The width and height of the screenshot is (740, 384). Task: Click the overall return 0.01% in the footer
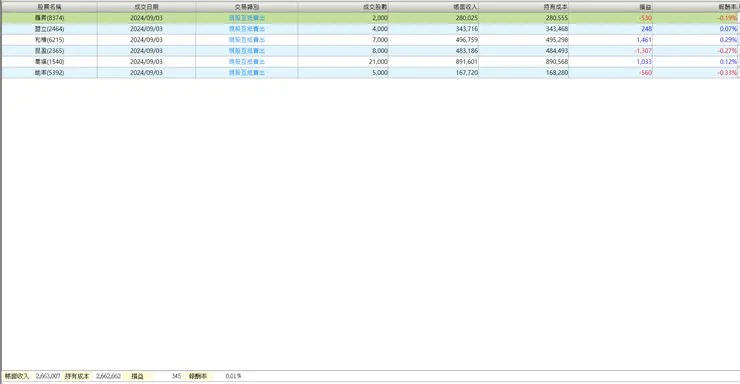coord(234,376)
